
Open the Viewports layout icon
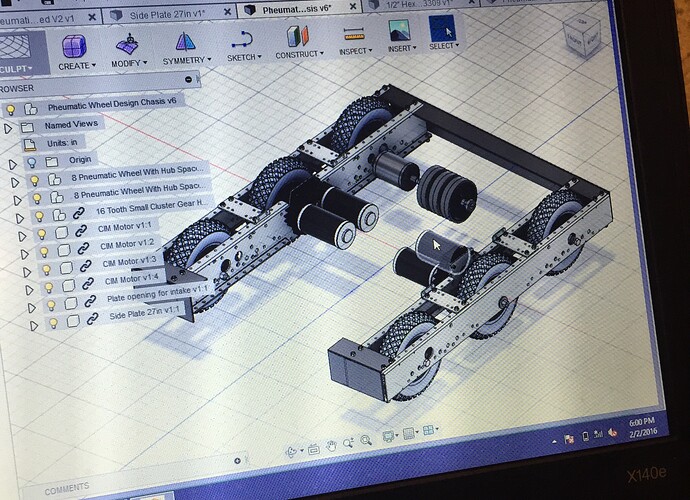(428, 430)
